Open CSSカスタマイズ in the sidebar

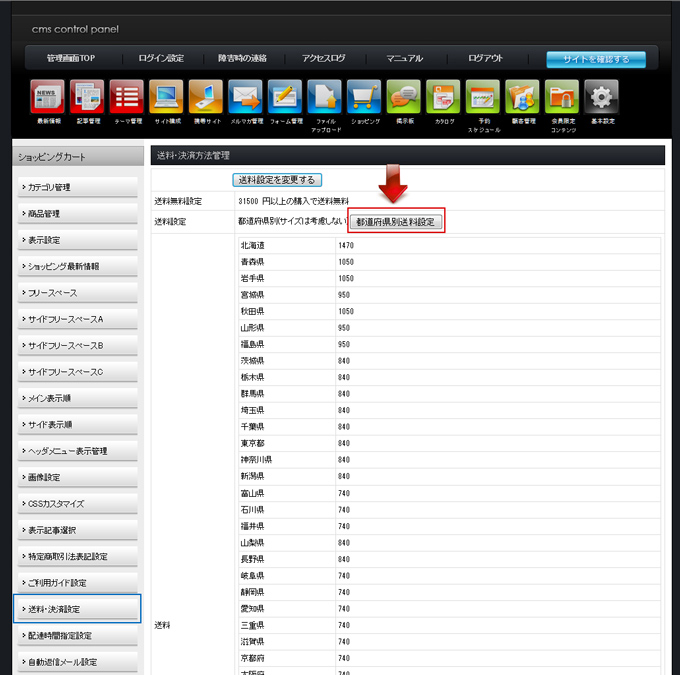(76, 504)
